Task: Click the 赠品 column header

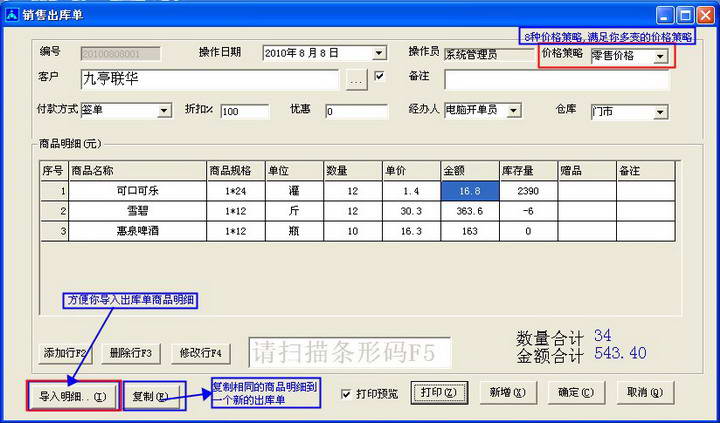Action: tap(587, 171)
